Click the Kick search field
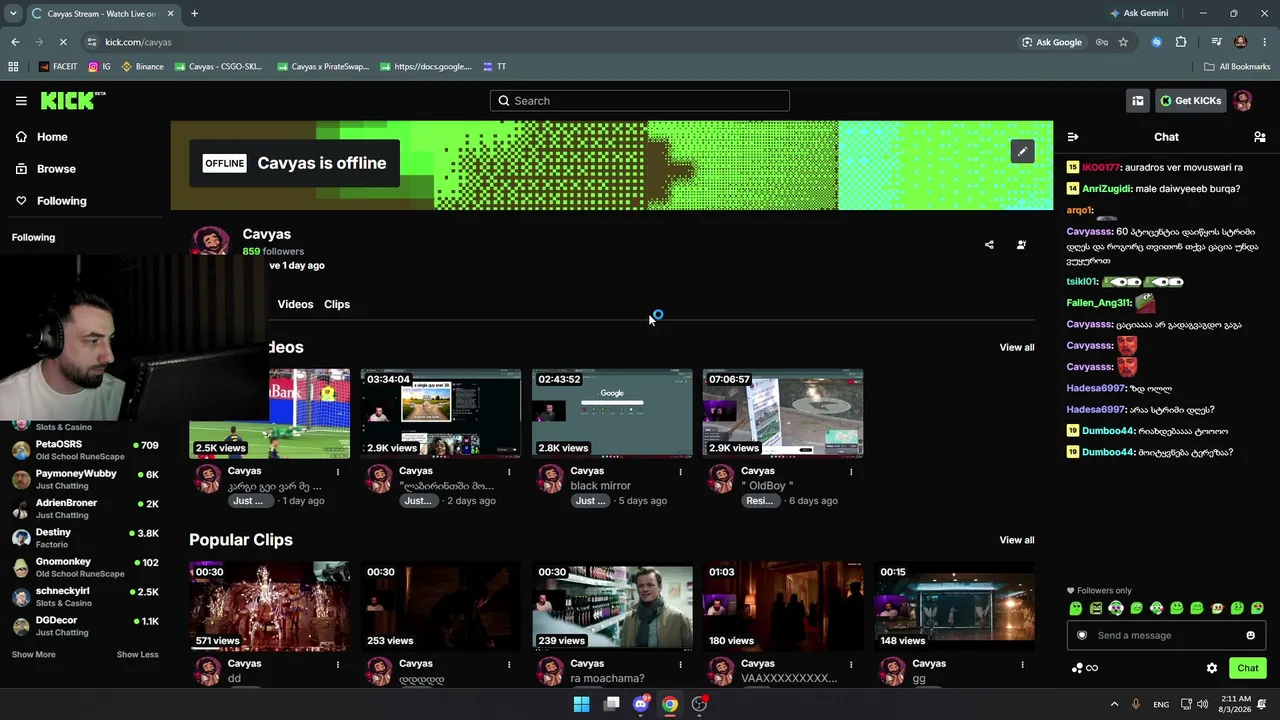The height and width of the screenshot is (720, 1280). click(x=640, y=101)
